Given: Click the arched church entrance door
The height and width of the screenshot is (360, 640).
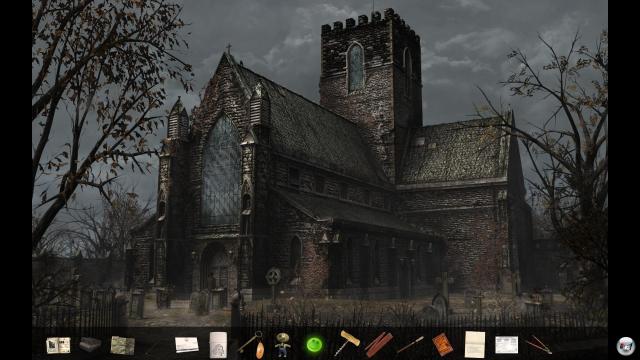Looking at the screenshot, I should click(x=215, y=267).
